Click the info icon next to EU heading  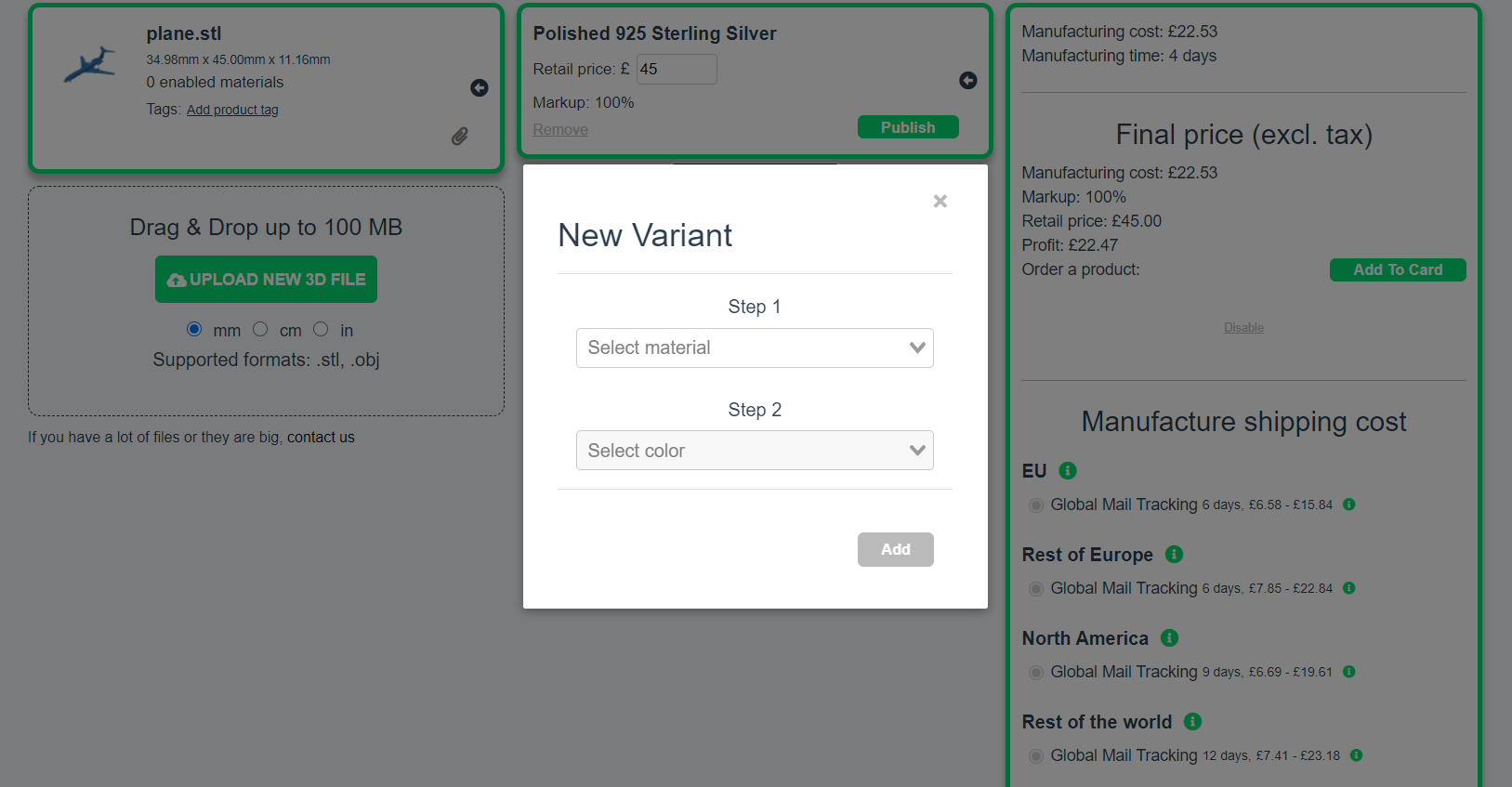point(1068,471)
